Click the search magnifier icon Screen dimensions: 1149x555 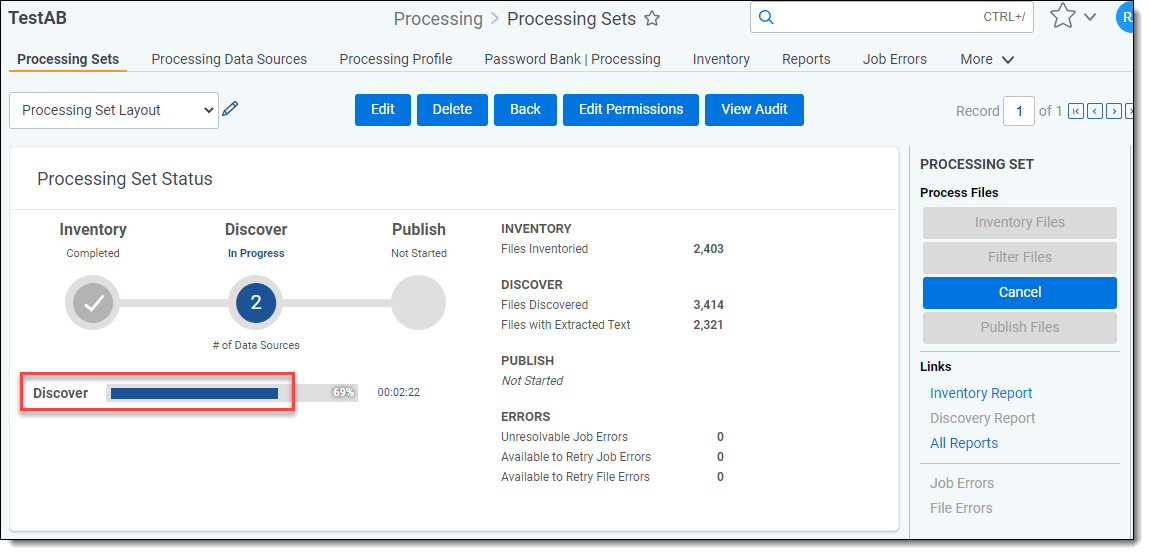click(x=766, y=17)
